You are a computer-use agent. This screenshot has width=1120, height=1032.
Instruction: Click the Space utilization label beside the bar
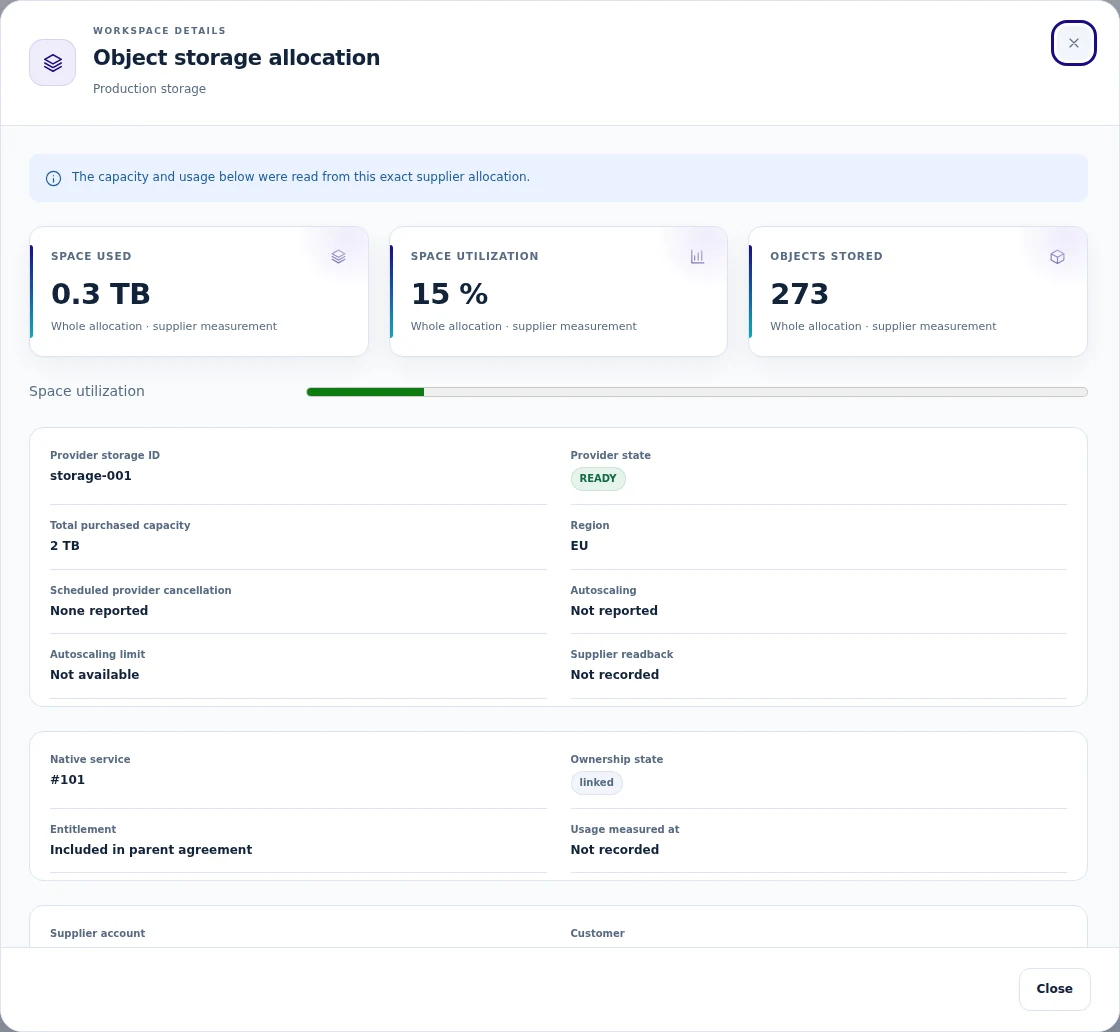(86, 391)
